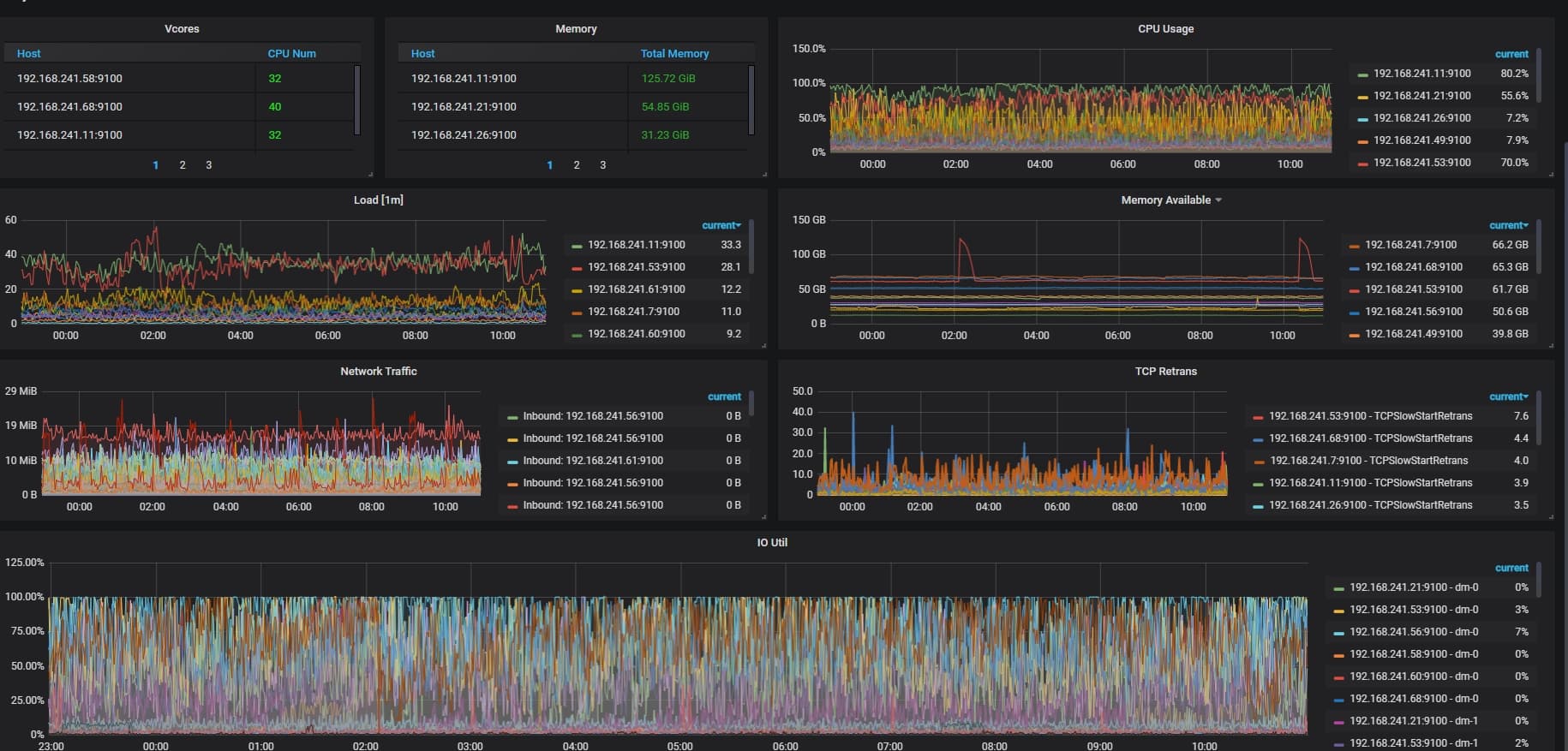Sort Memory table by Total Memory header
This screenshot has width=1568, height=751.
[x=674, y=54]
